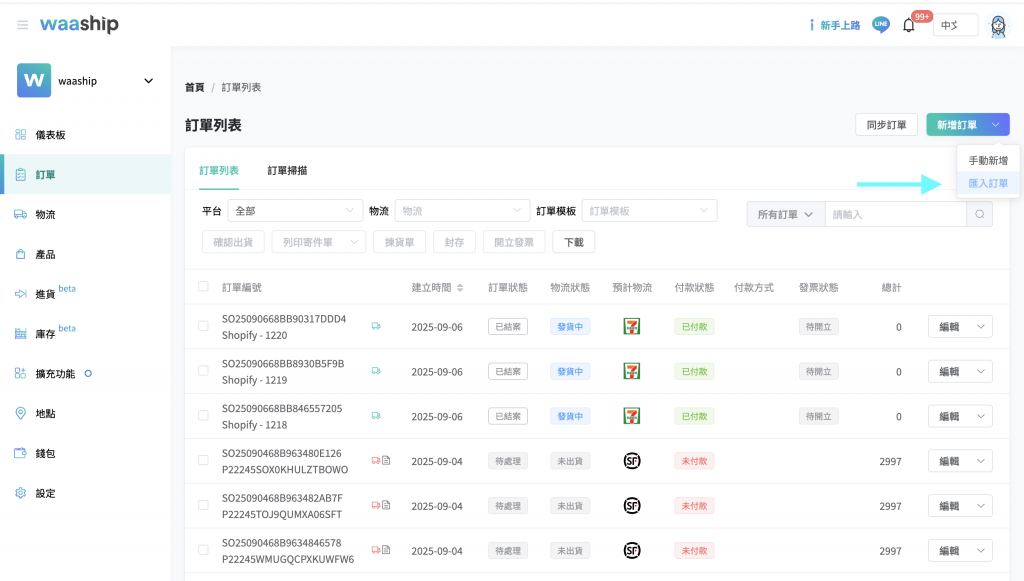Open the notification bell icon

[908, 25]
